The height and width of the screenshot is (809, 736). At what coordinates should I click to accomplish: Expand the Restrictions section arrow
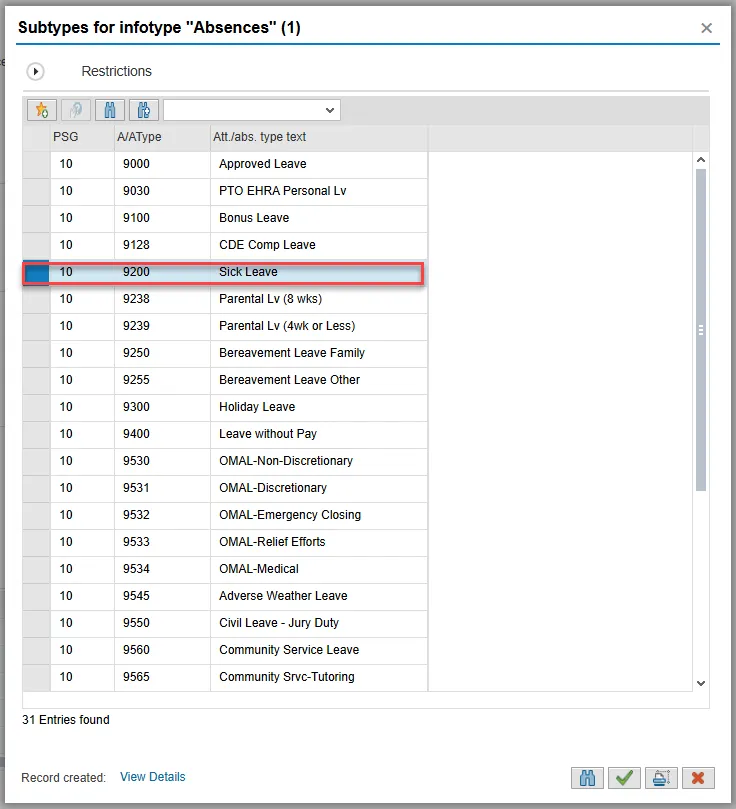[x=36, y=72]
